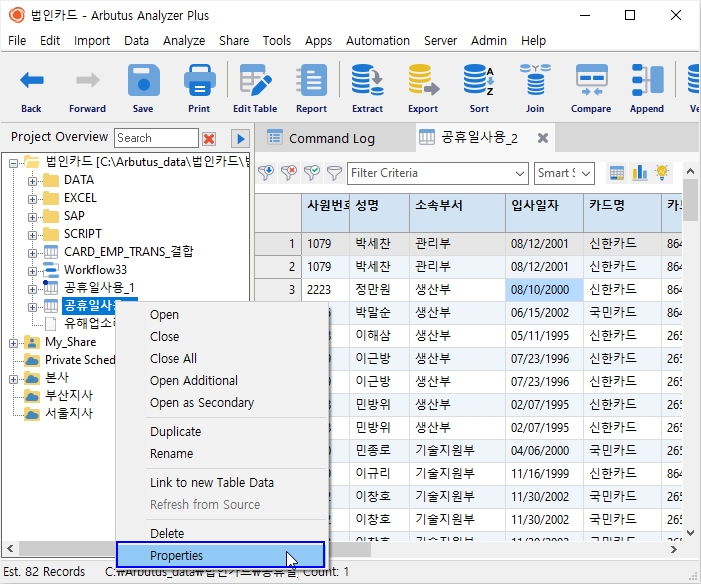Viewport: 701px width, 584px height.
Task: Click the Print toolbar icon
Action: click(199, 80)
